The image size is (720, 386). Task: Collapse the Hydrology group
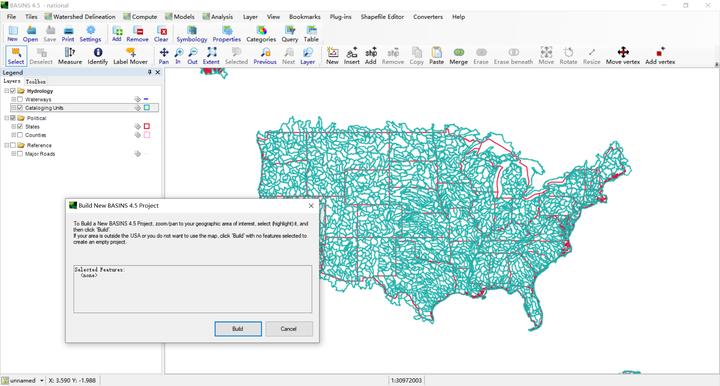pyautogui.click(x=7, y=91)
